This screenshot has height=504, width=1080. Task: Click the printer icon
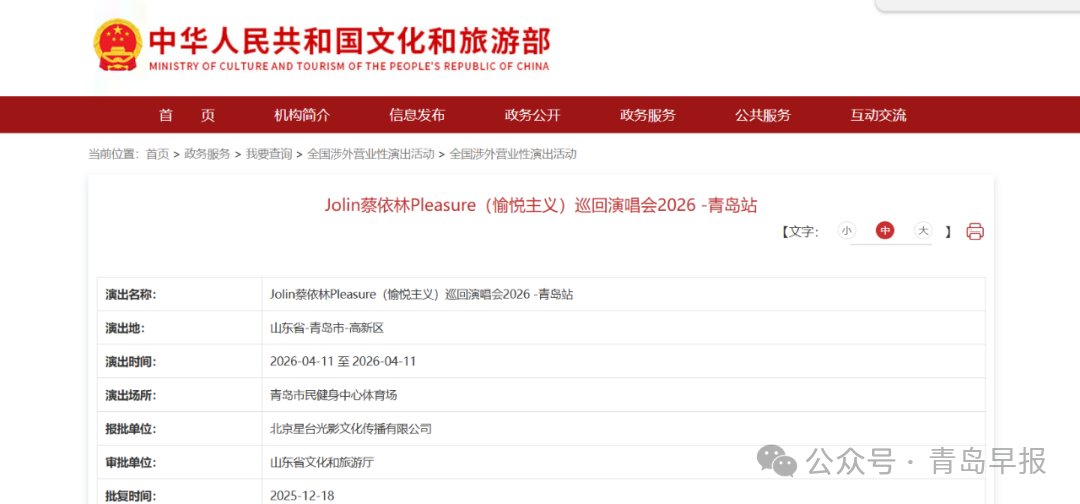[x=975, y=231]
